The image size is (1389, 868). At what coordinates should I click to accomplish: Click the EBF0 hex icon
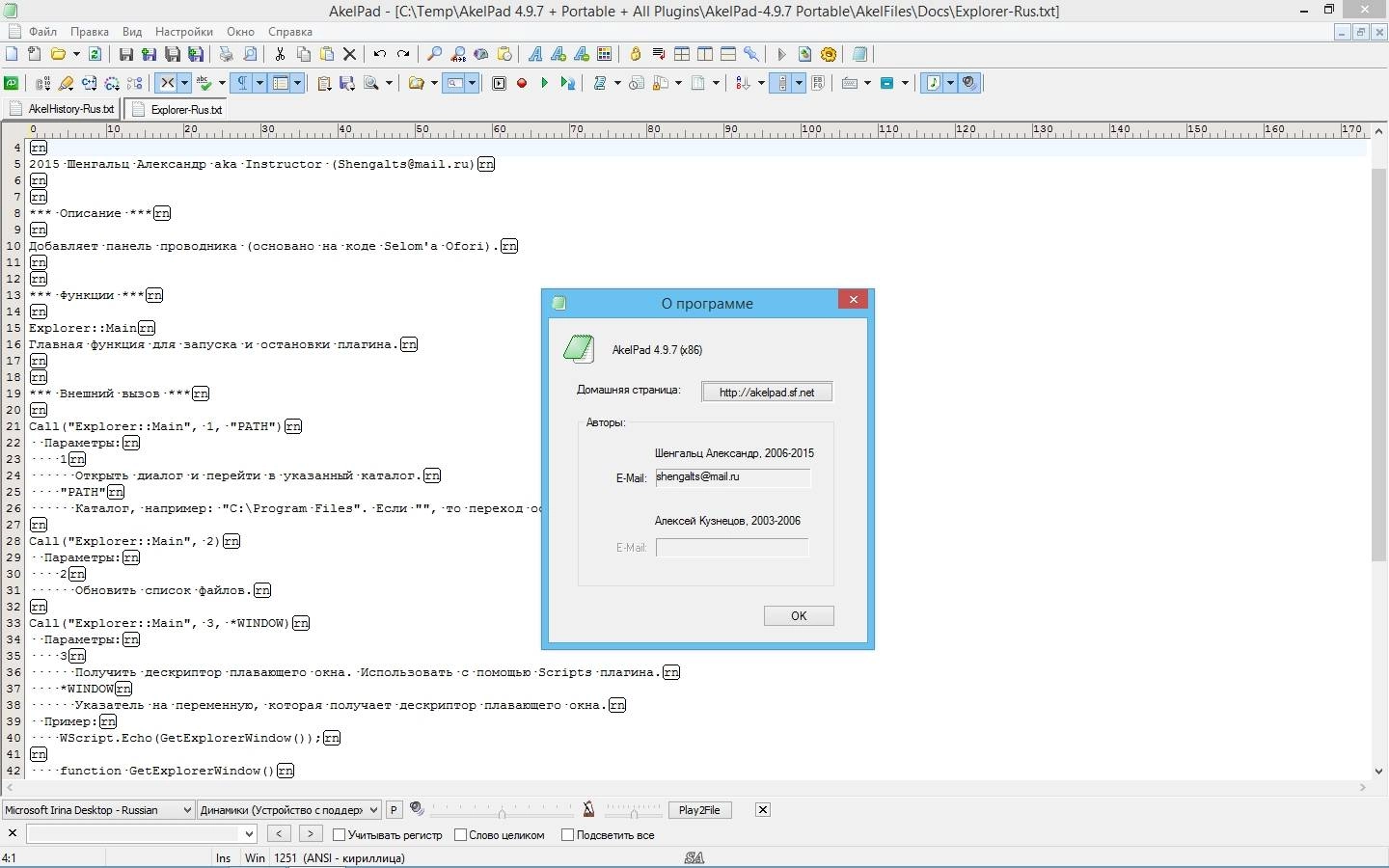coord(818,83)
